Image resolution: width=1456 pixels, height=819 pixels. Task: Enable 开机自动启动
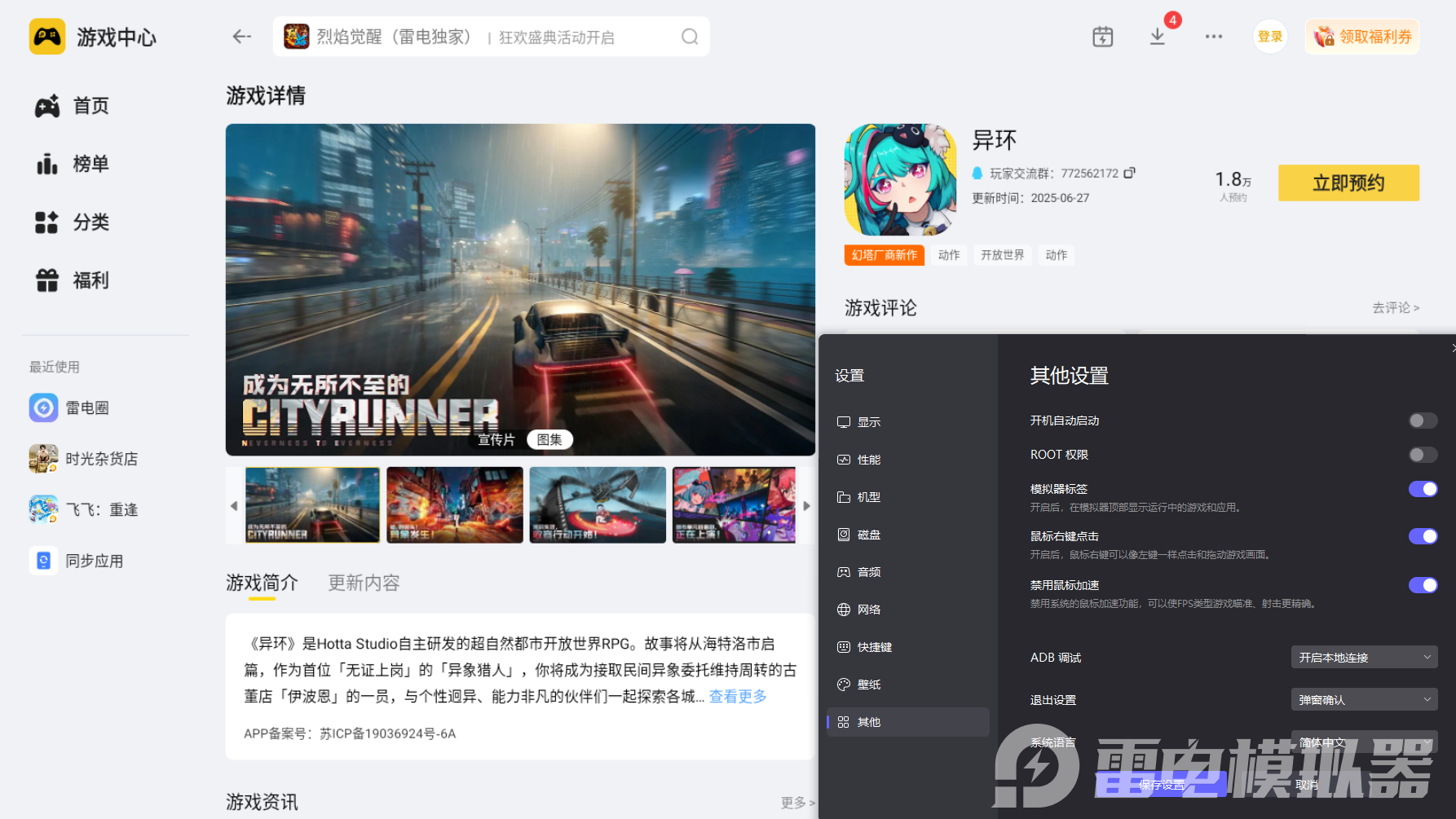coord(1423,421)
